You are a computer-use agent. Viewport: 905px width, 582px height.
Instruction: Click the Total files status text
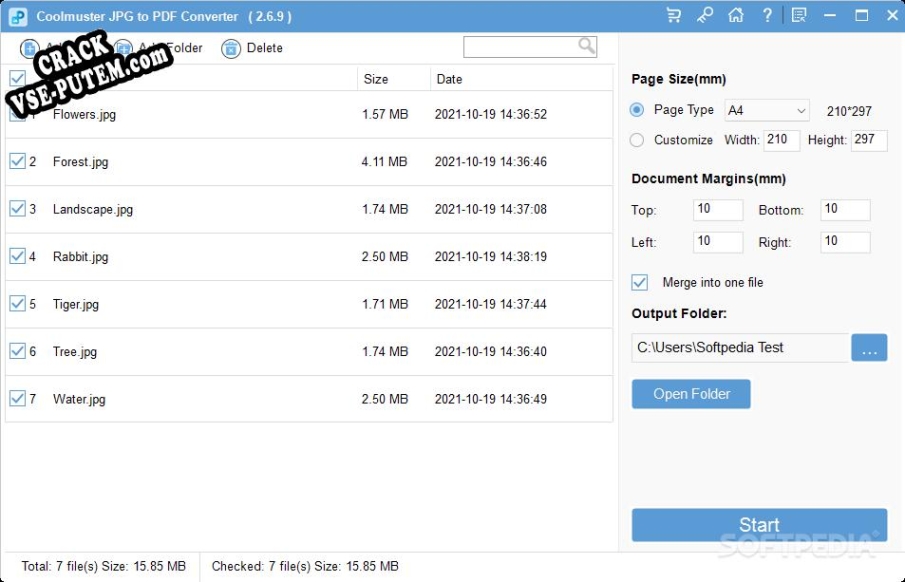point(103,566)
